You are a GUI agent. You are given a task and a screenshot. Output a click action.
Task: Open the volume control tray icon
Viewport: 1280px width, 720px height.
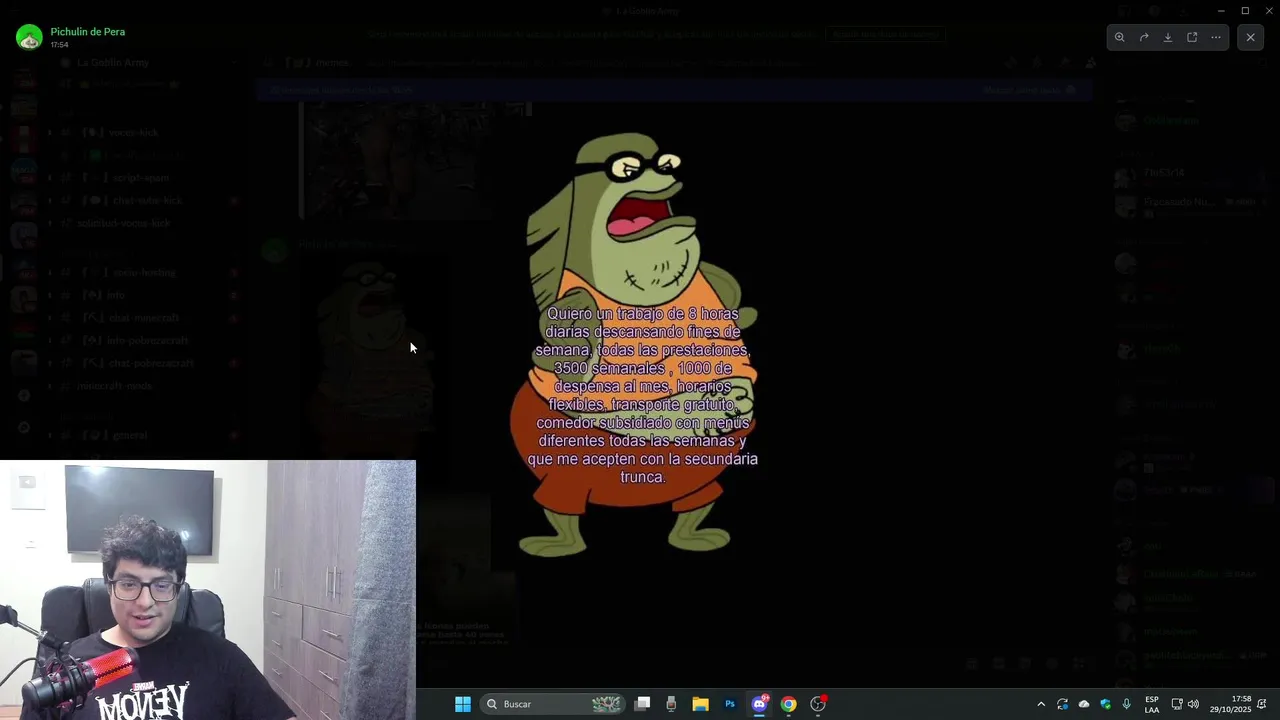[1193, 704]
